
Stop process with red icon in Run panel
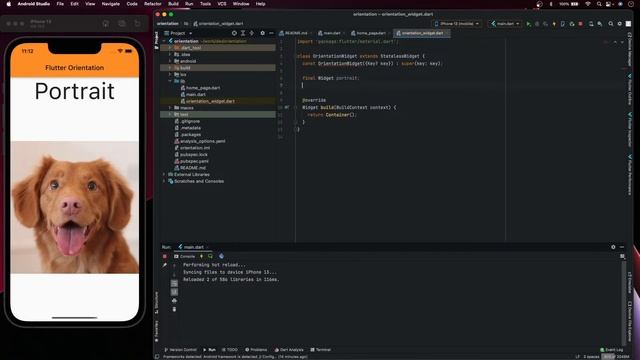(x=165, y=256)
